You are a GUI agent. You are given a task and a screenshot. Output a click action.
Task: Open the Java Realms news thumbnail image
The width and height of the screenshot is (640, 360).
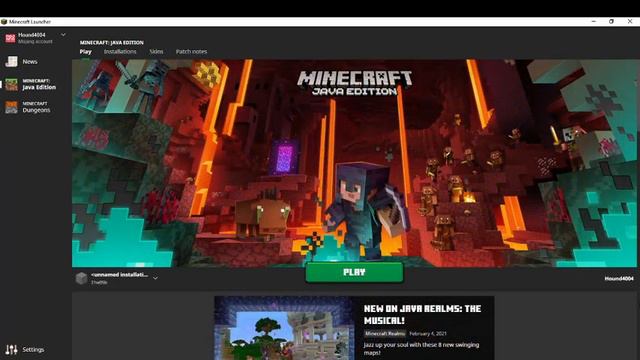(284, 328)
